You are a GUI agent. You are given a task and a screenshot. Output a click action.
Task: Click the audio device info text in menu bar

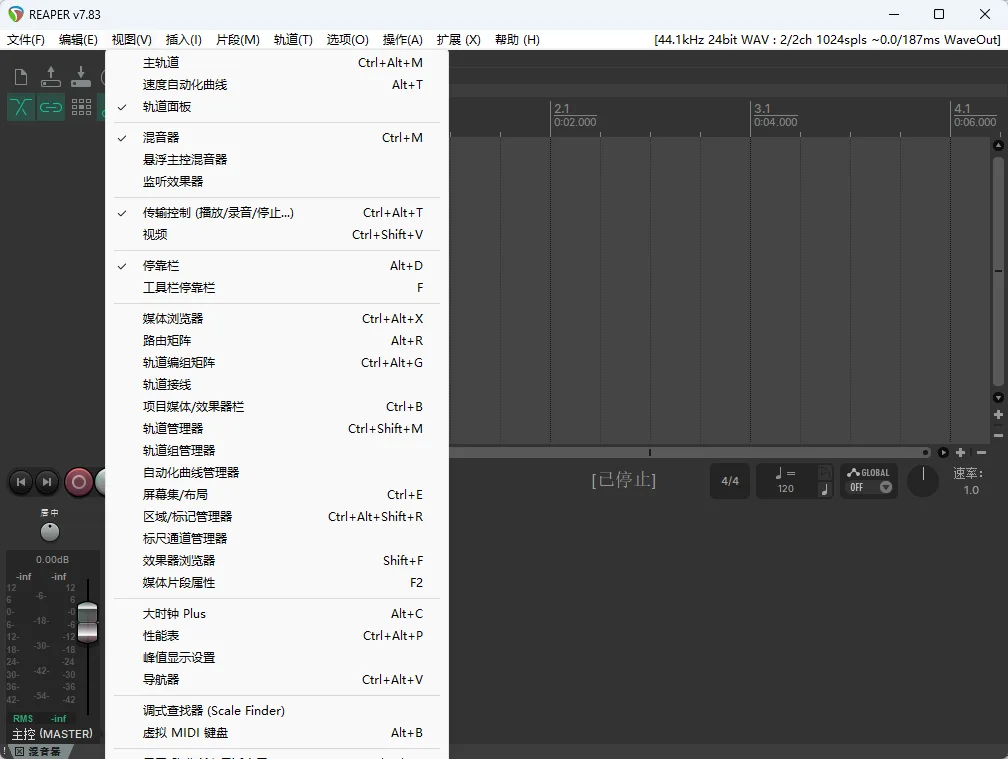(x=827, y=40)
